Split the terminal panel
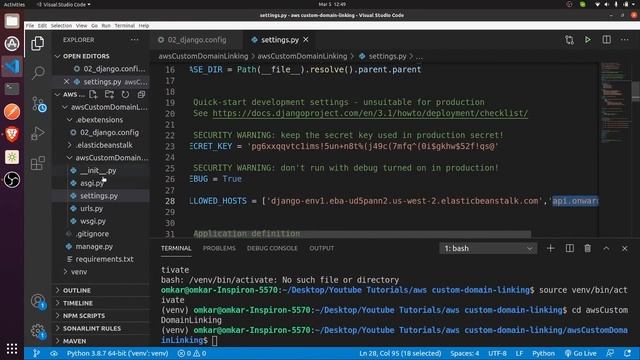Screen dimensions: 640x360 (x=569, y=248)
